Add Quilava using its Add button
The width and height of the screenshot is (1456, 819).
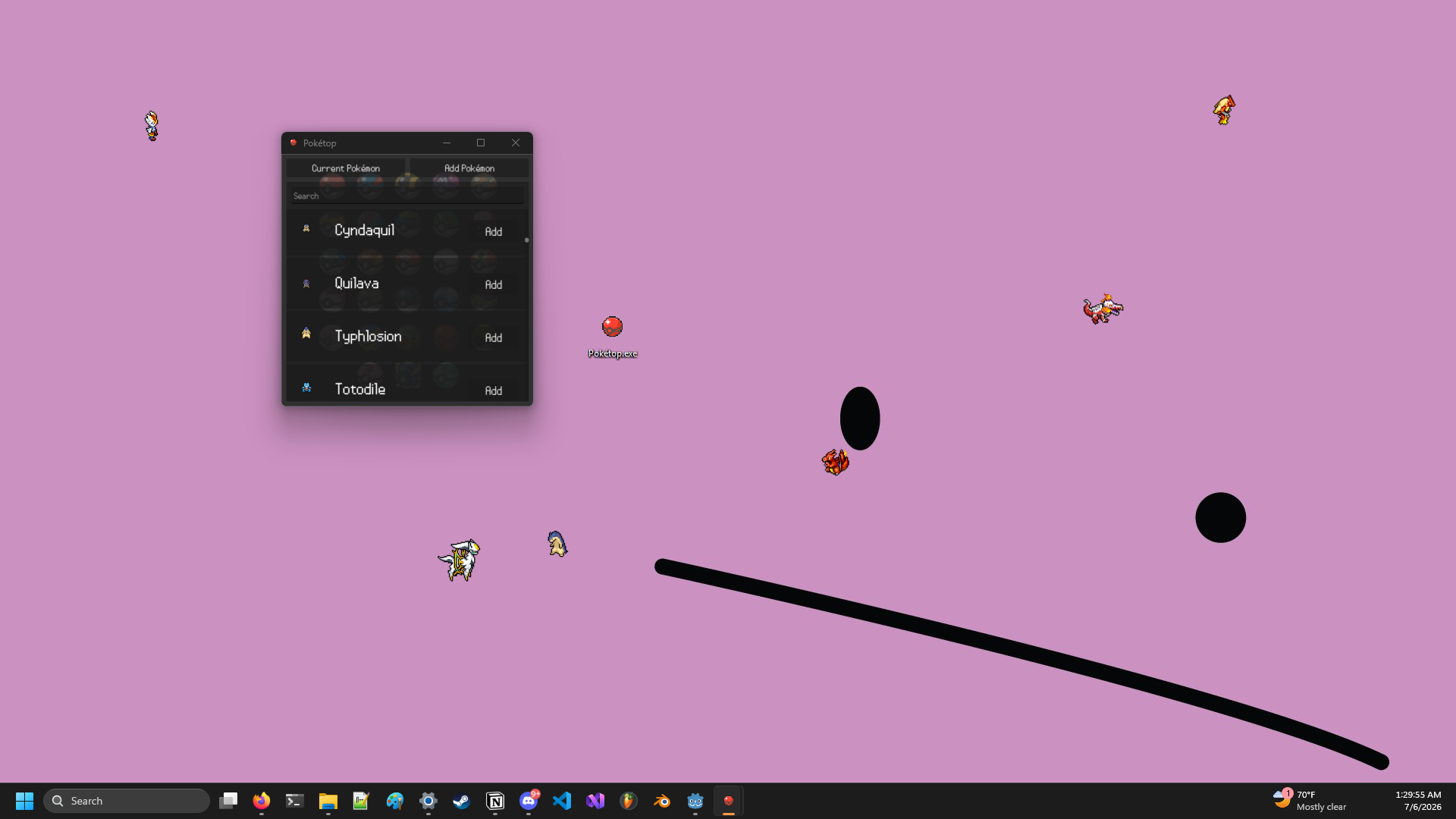494,284
